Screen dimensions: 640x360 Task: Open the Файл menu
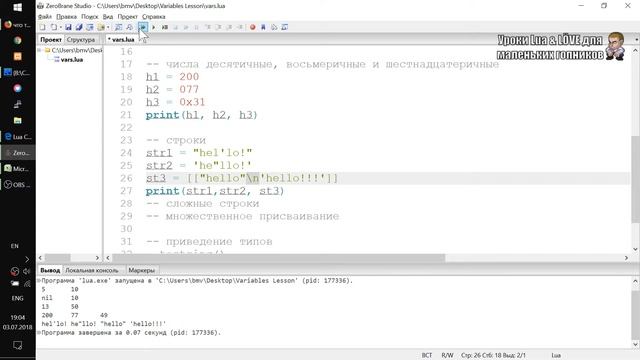click(x=45, y=17)
